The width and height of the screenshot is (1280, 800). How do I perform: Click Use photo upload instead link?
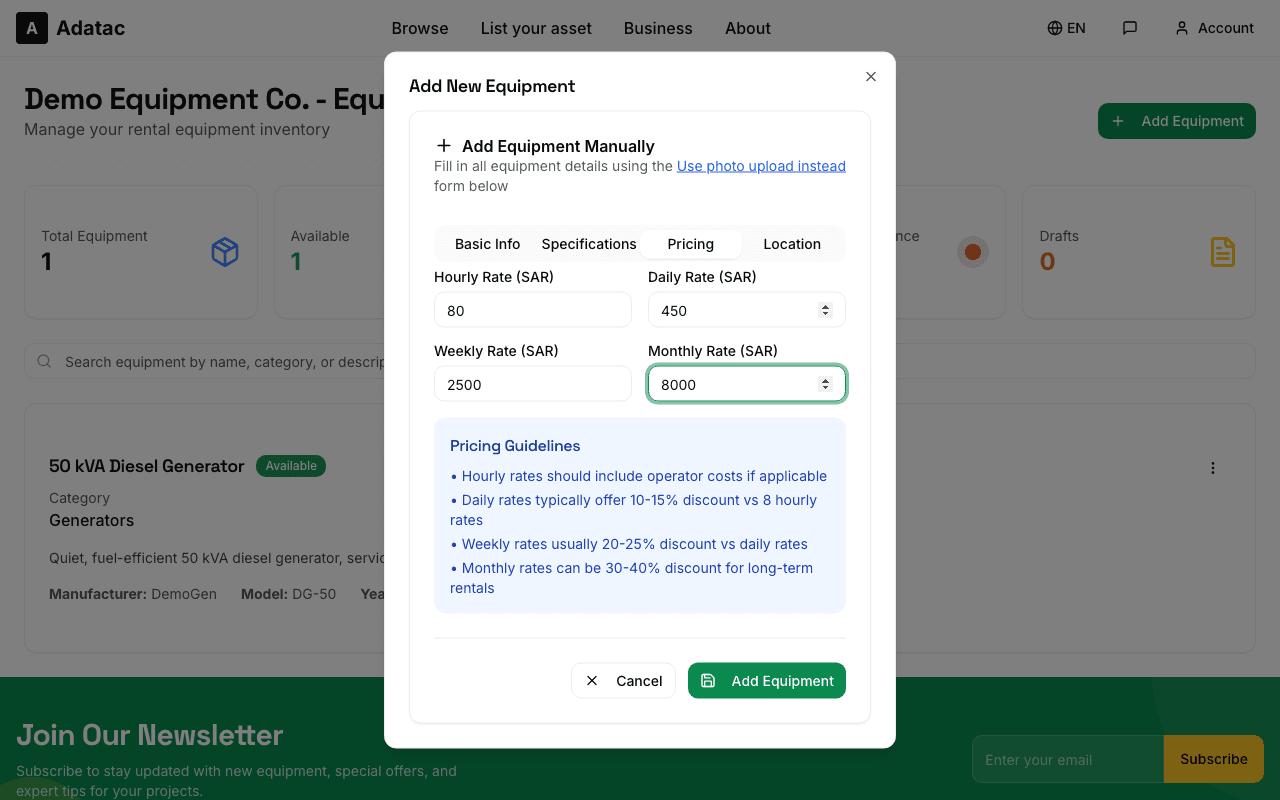[x=761, y=166]
